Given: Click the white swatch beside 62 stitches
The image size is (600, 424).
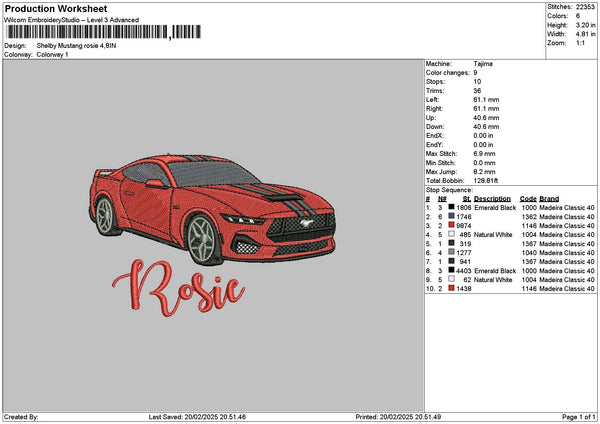Looking at the screenshot, I should point(452,279).
